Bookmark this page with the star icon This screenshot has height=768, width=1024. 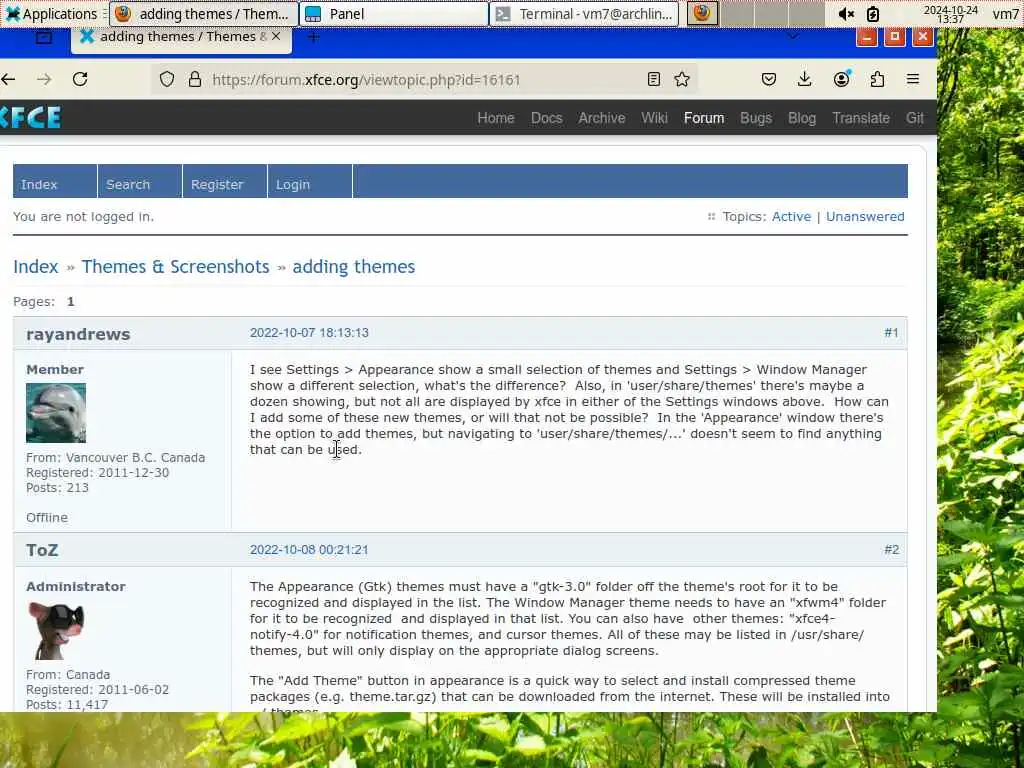(682, 80)
